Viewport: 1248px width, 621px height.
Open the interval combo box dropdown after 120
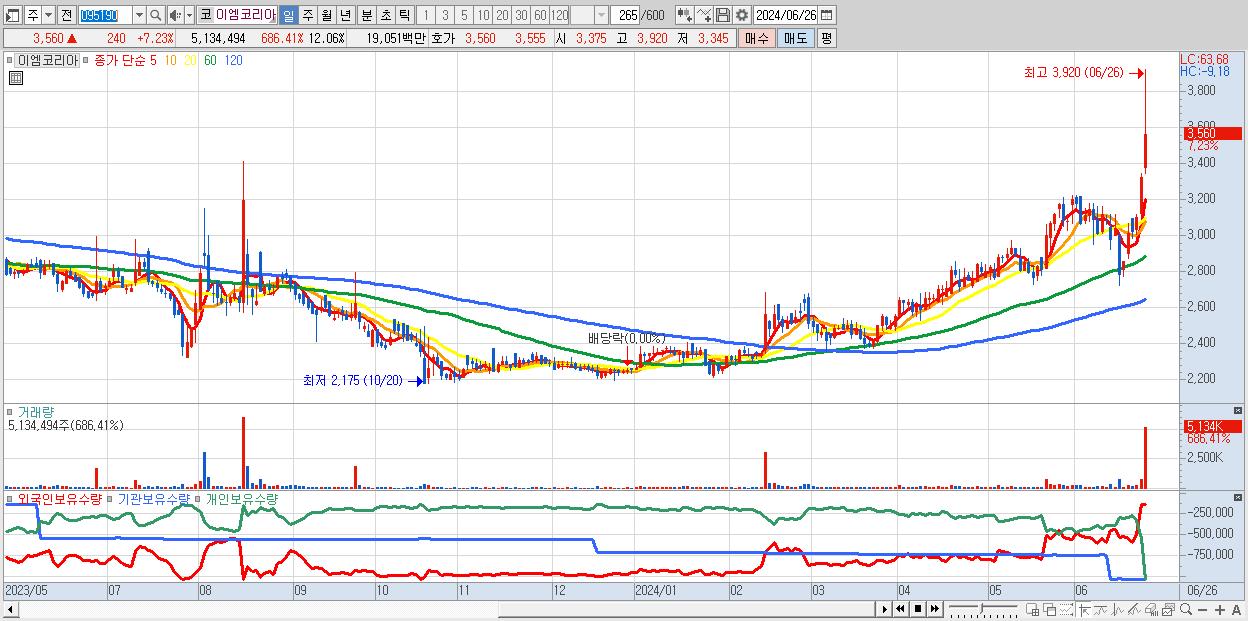pyautogui.click(x=601, y=15)
